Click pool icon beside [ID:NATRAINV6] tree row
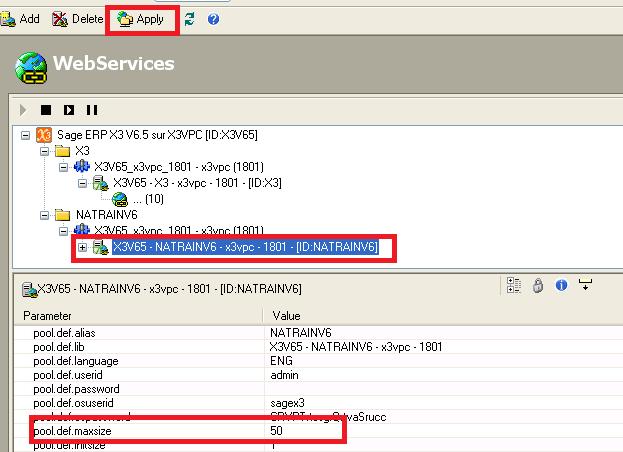Image resolution: width=623 pixels, height=452 pixels. pyautogui.click(x=101, y=247)
